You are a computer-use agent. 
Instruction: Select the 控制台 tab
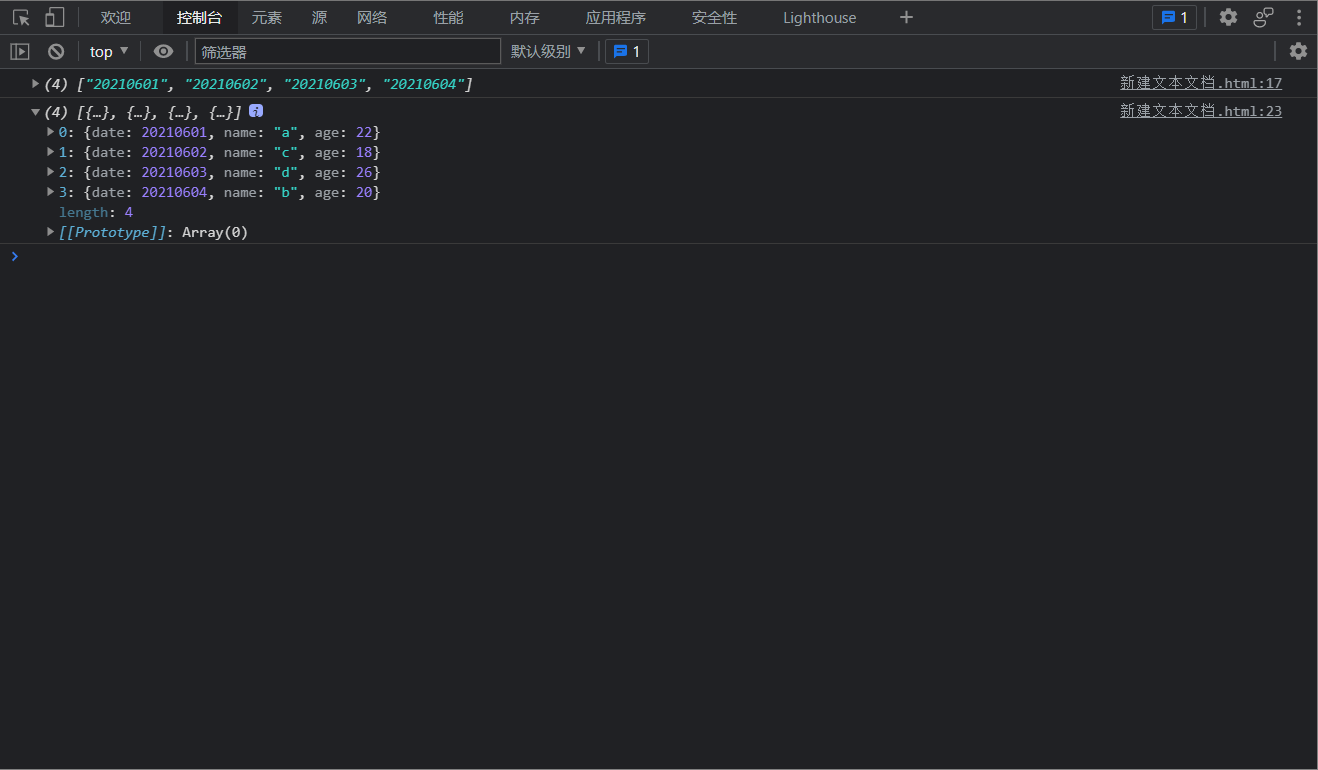tap(200, 17)
